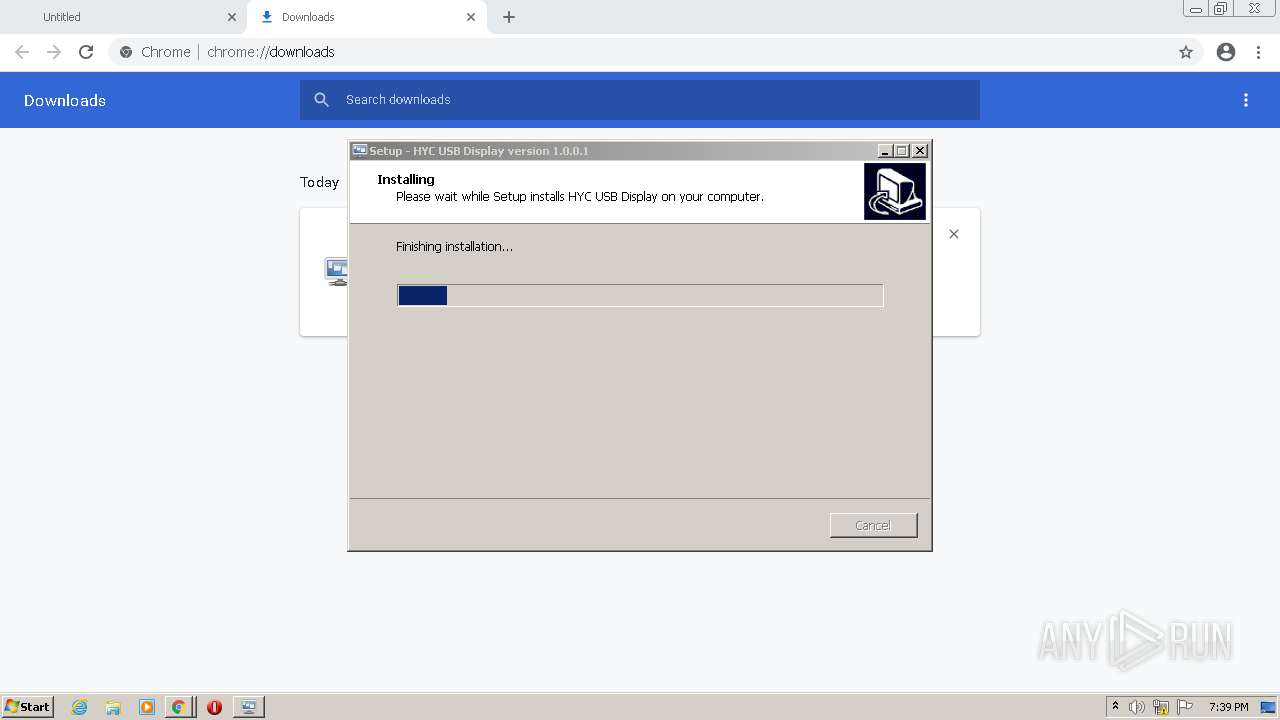Minimize the Setup installer window
1280x720 pixels.
[x=885, y=151]
